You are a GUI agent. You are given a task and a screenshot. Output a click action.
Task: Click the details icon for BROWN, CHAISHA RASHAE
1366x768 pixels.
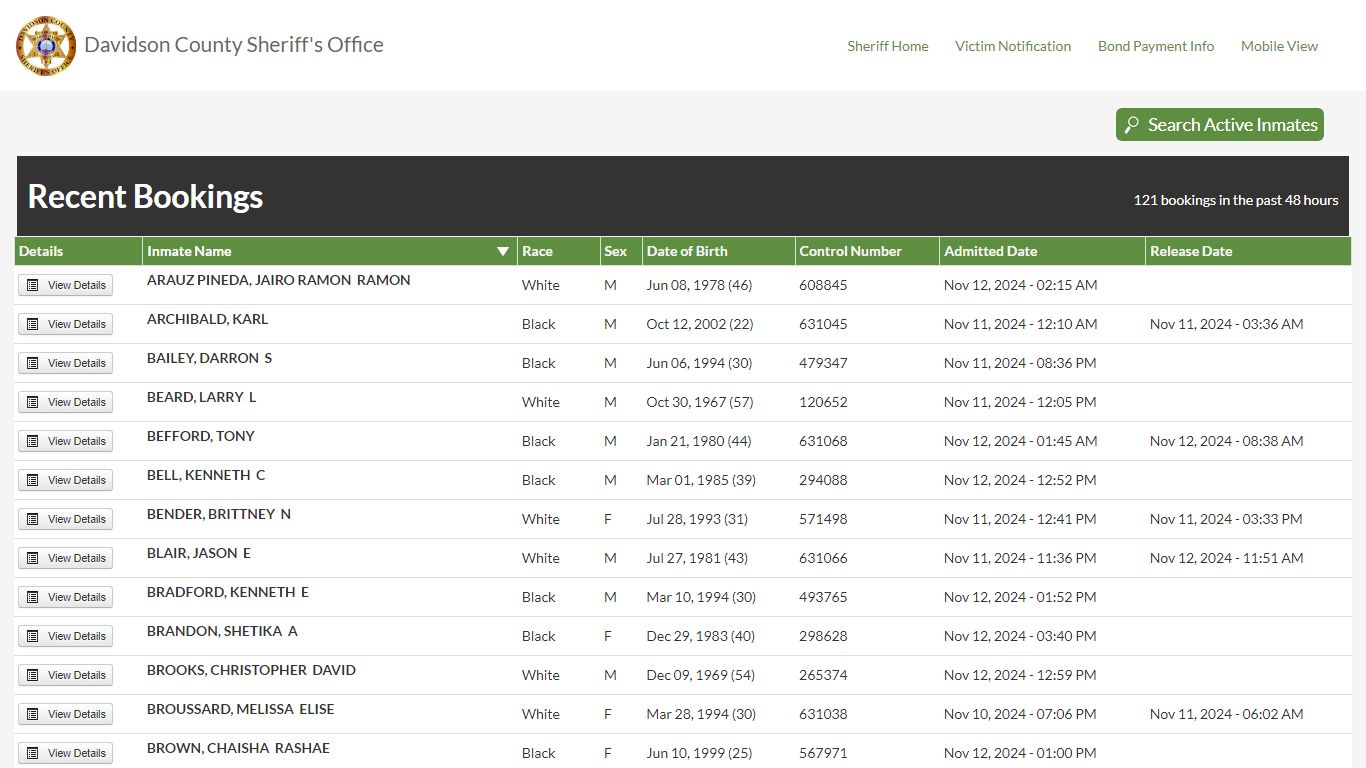coord(33,753)
